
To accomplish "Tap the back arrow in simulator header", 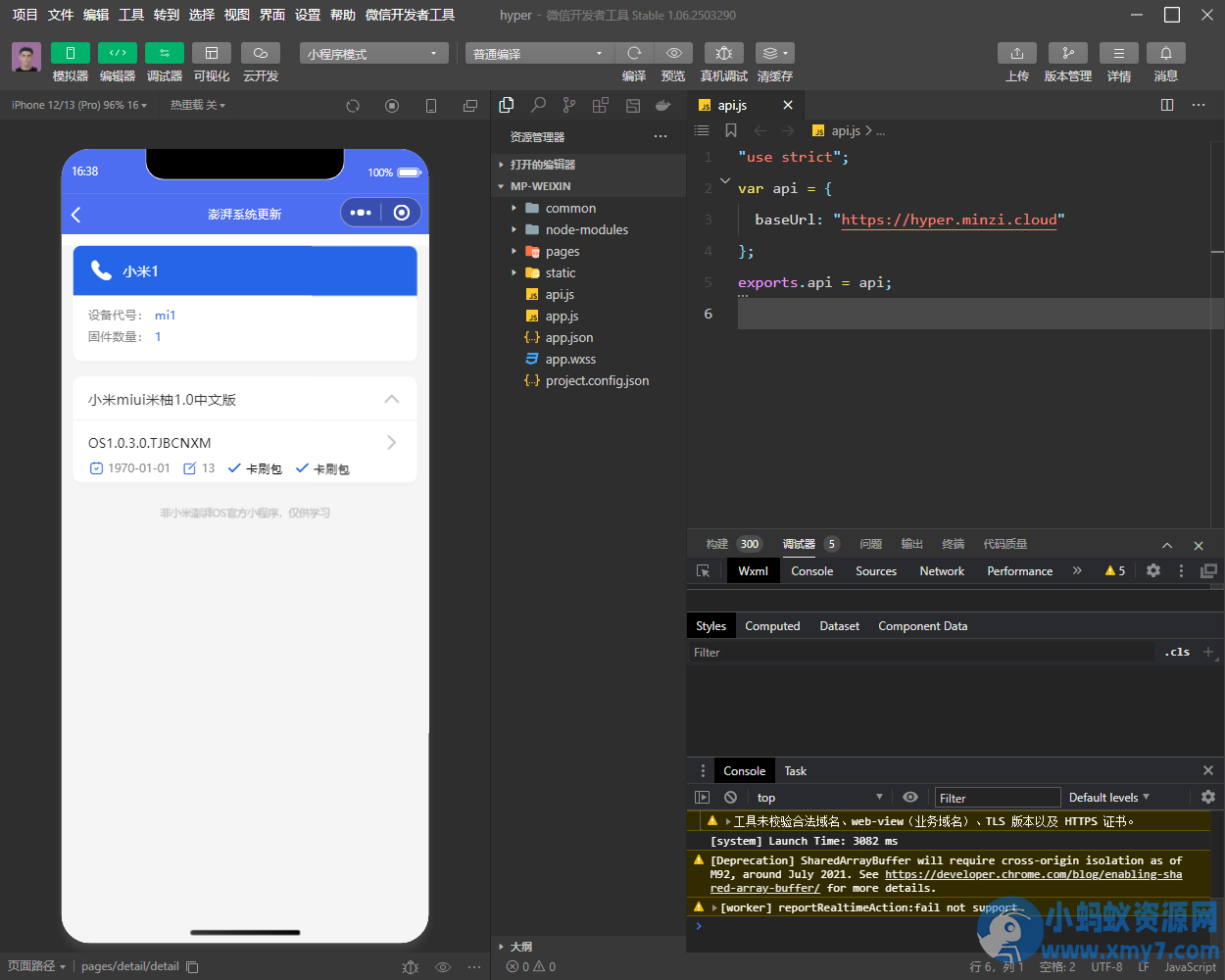I will click(76, 214).
